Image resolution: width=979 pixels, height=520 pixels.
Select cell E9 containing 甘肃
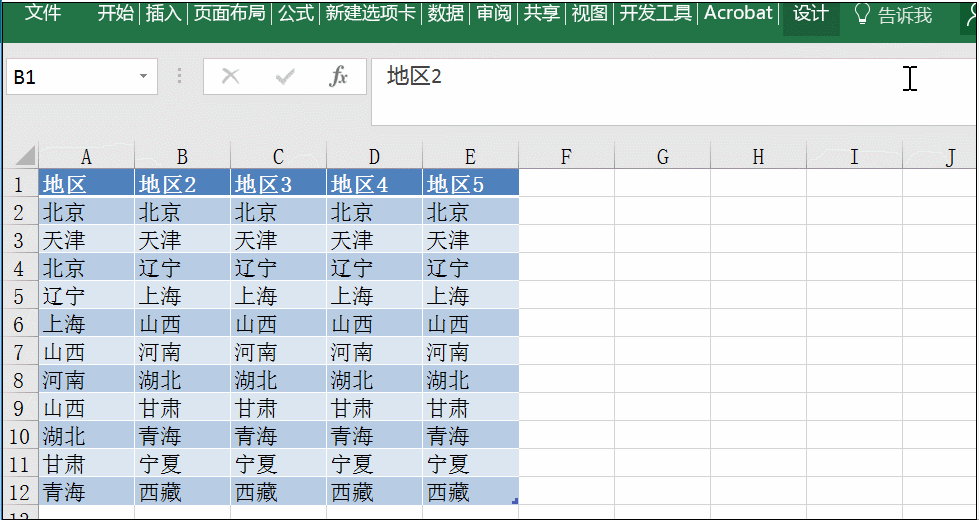[470, 408]
